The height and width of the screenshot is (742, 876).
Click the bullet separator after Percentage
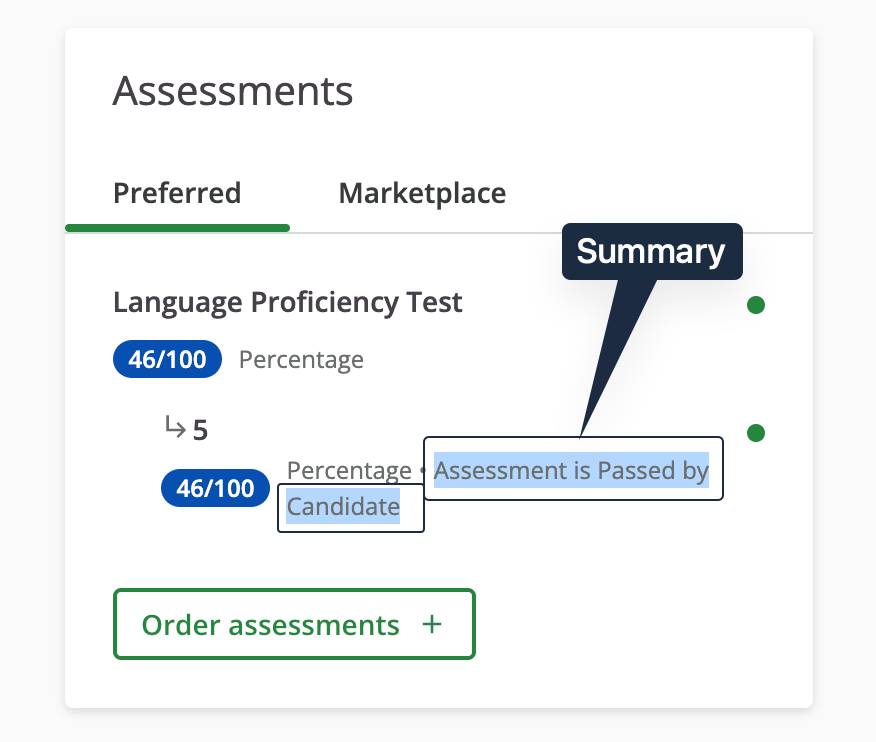tap(421, 470)
